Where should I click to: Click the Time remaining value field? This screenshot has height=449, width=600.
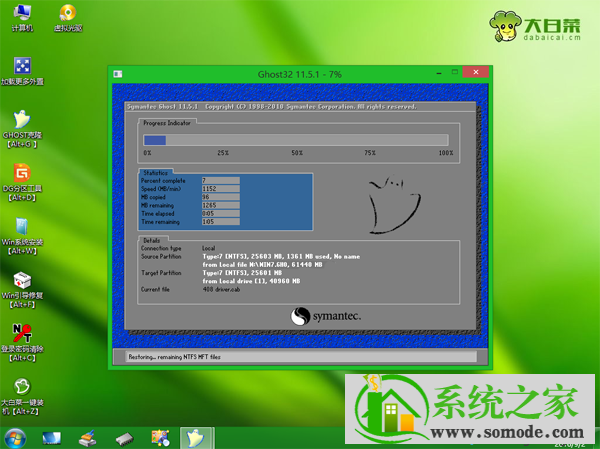(x=221, y=222)
